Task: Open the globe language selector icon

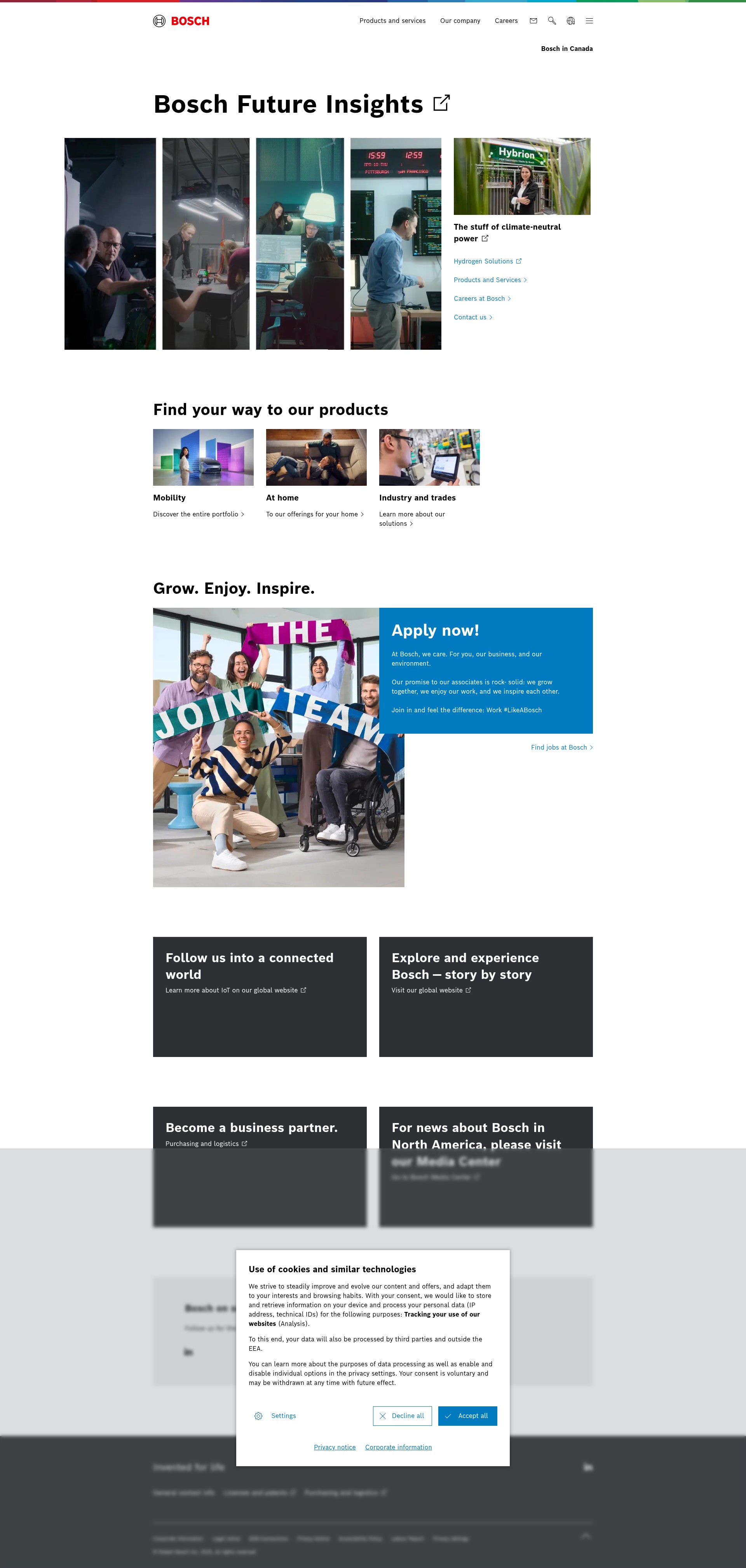Action: [x=571, y=21]
